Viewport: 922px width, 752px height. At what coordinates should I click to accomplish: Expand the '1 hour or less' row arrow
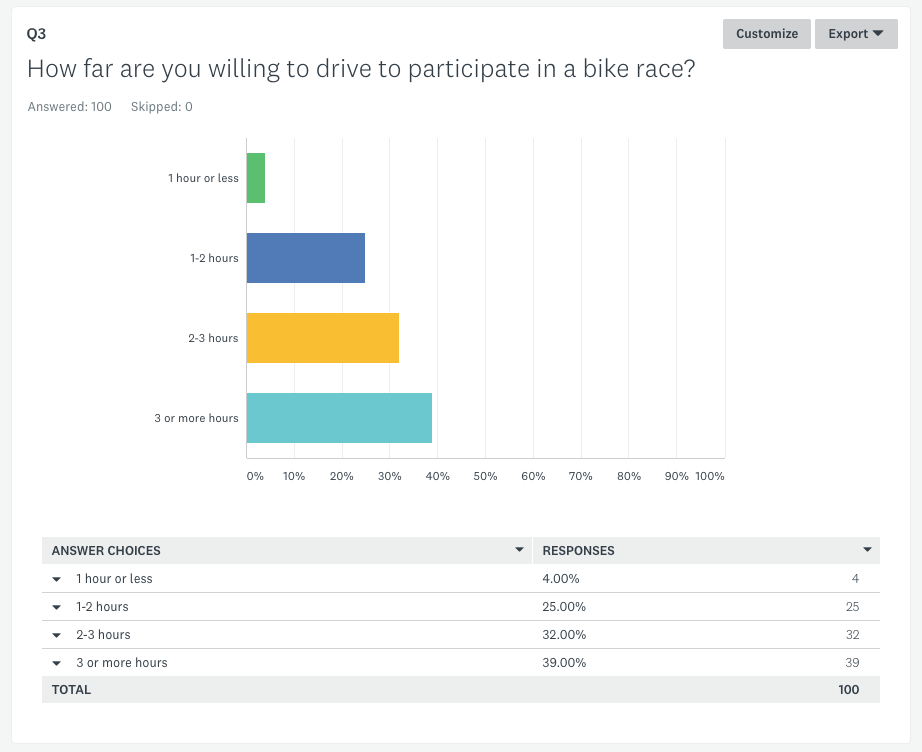pos(57,579)
